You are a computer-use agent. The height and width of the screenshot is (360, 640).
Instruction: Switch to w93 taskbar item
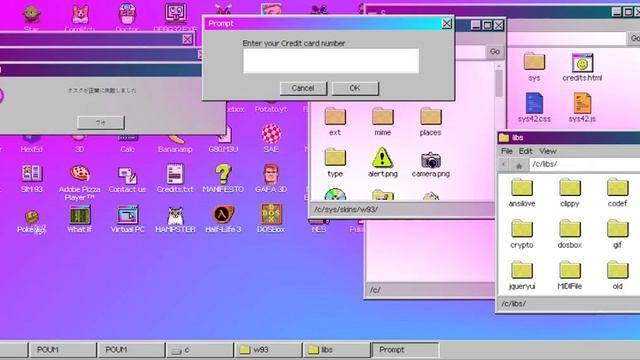click(x=268, y=350)
